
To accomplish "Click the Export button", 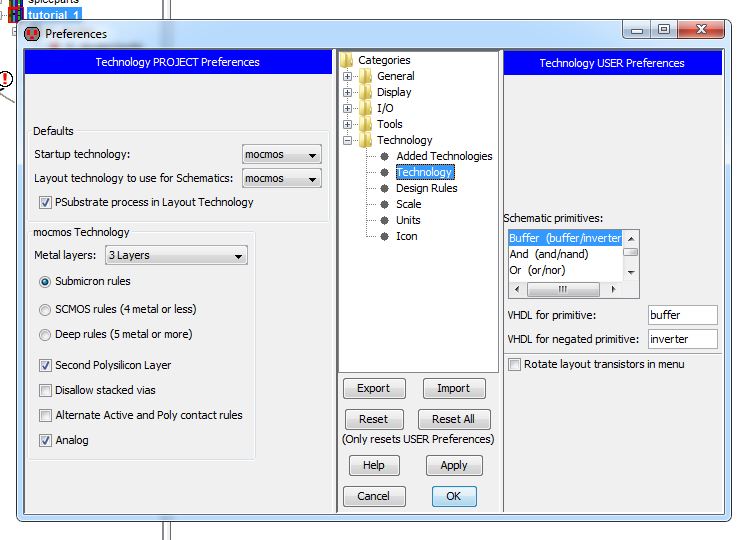I will point(374,389).
